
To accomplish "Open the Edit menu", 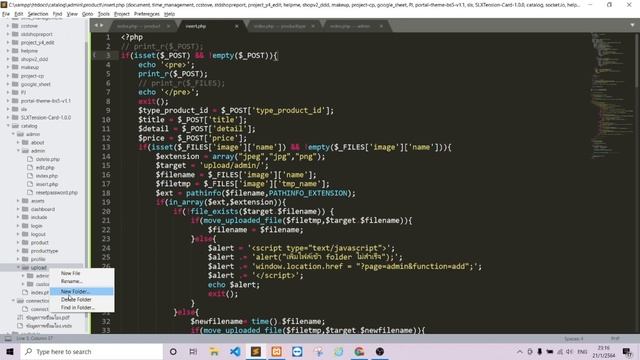I will pyautogui.click(x=19, y=14).
